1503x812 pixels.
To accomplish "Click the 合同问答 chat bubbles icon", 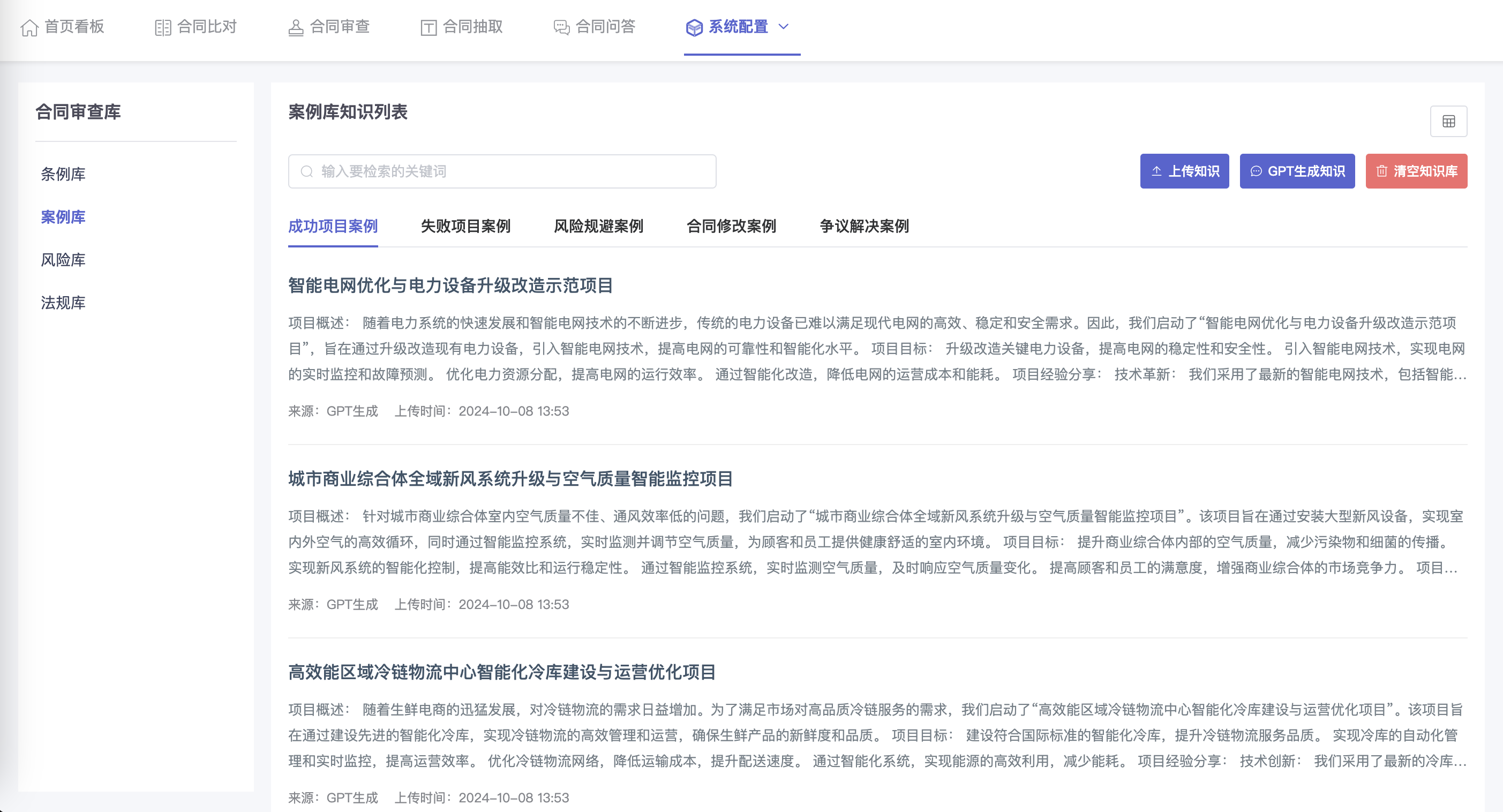I will coord(561,27).
